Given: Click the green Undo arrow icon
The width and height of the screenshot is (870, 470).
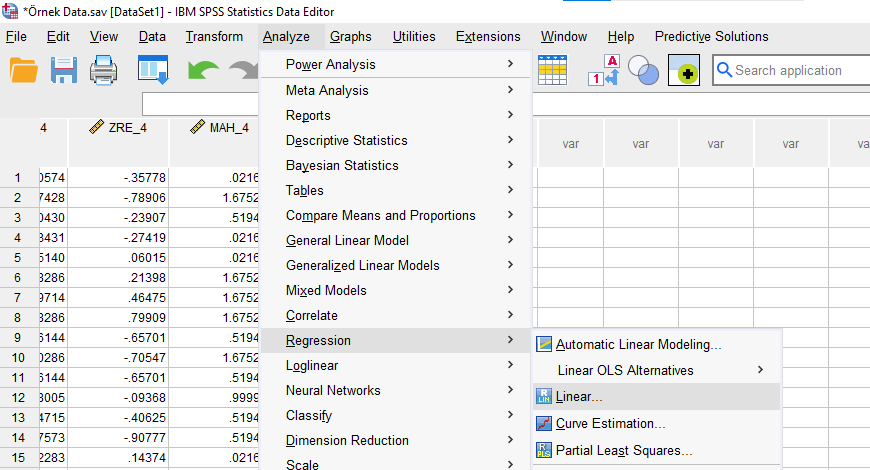Looking at the screenshot, I should click(203, 72).
